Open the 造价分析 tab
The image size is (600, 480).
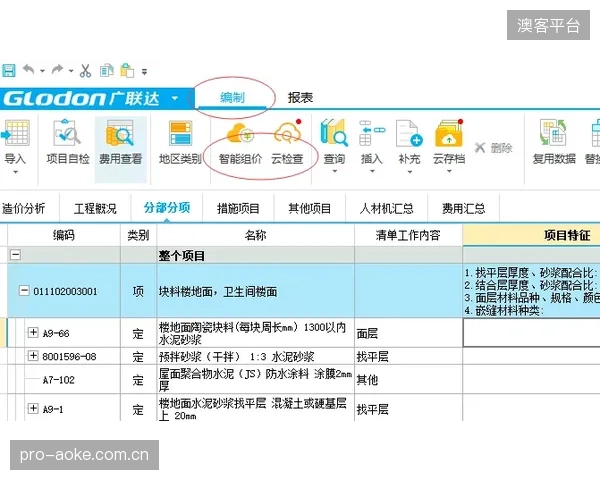(x=24, y=209)
